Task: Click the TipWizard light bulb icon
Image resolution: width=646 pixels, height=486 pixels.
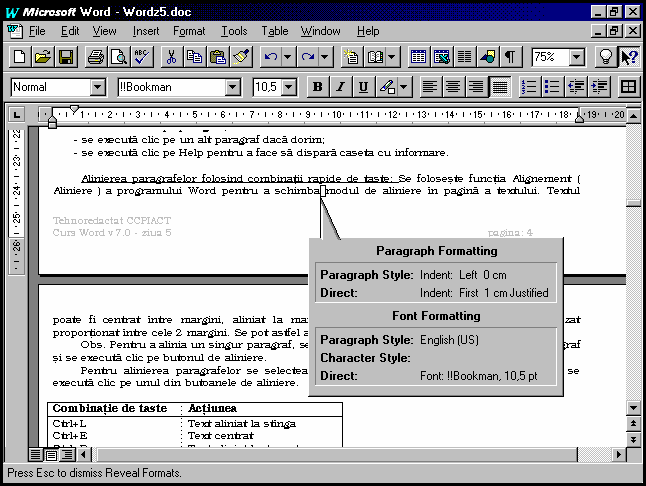Action: [x=606, y=56]
